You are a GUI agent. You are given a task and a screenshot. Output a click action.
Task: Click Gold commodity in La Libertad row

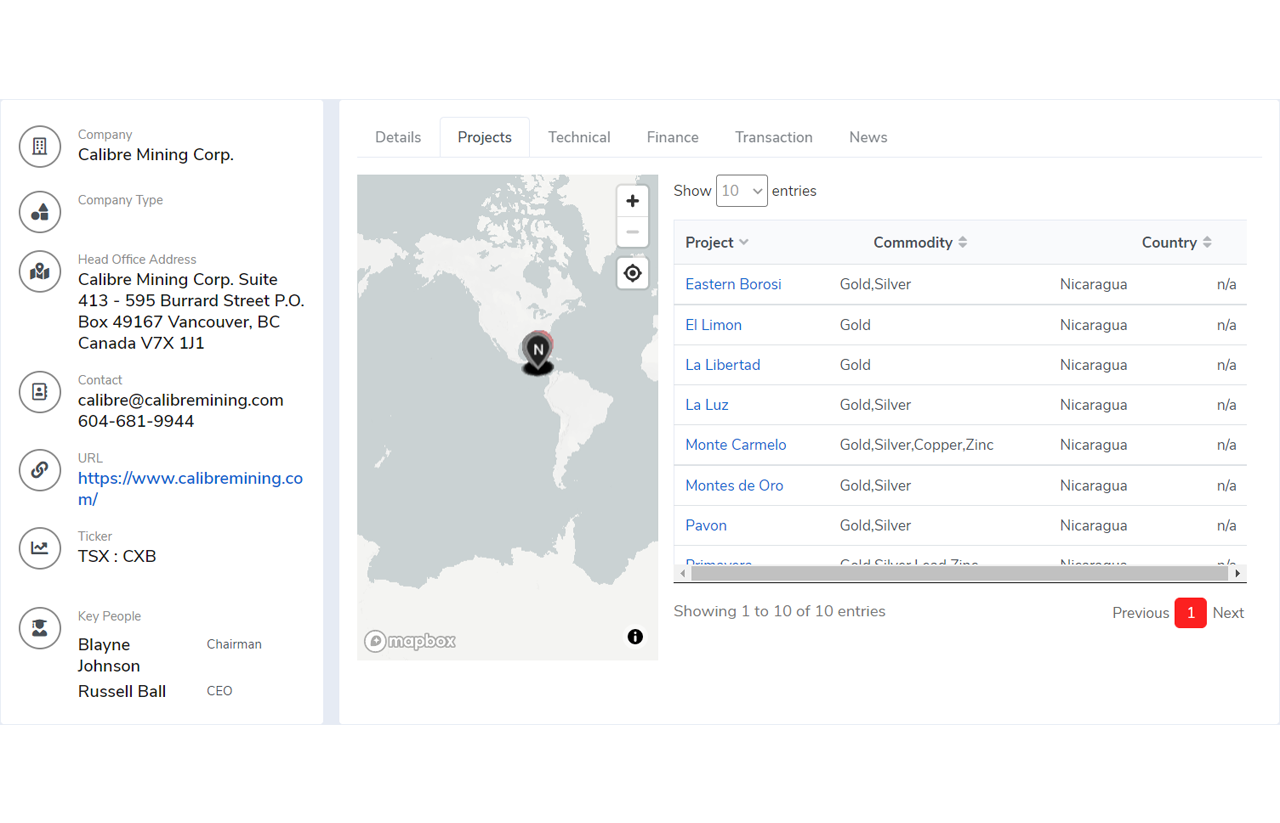click(x=855, y=365)
